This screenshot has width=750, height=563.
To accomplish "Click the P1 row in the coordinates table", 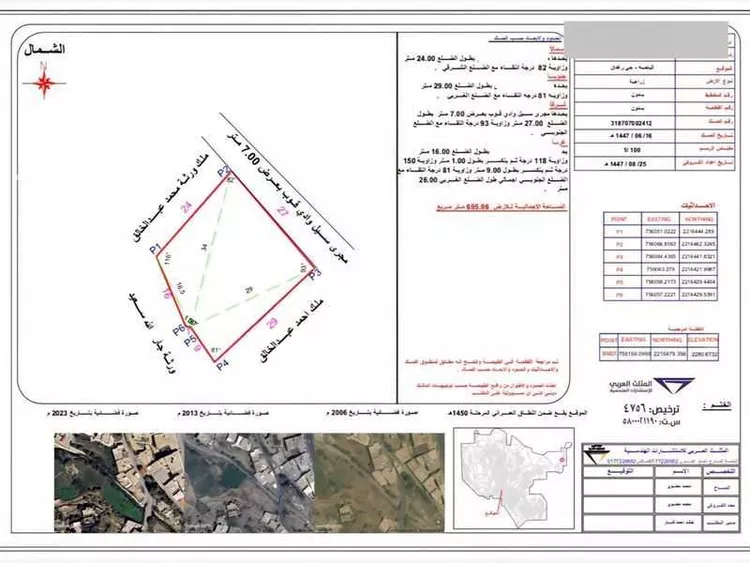I will coord(661,232).
